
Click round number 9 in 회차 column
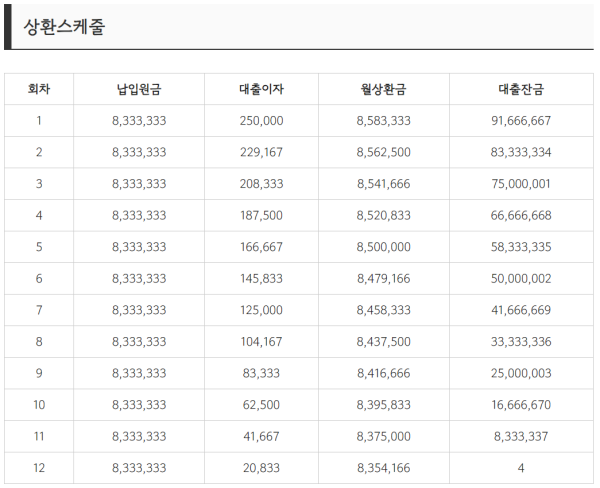click(x=39, y=373)
